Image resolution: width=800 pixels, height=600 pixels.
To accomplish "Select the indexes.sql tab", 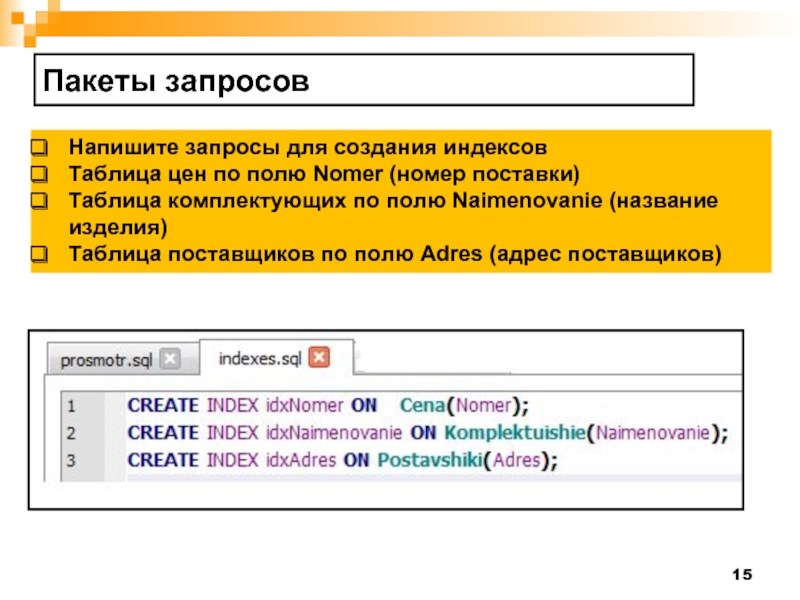I will click(x=260, y=357).
